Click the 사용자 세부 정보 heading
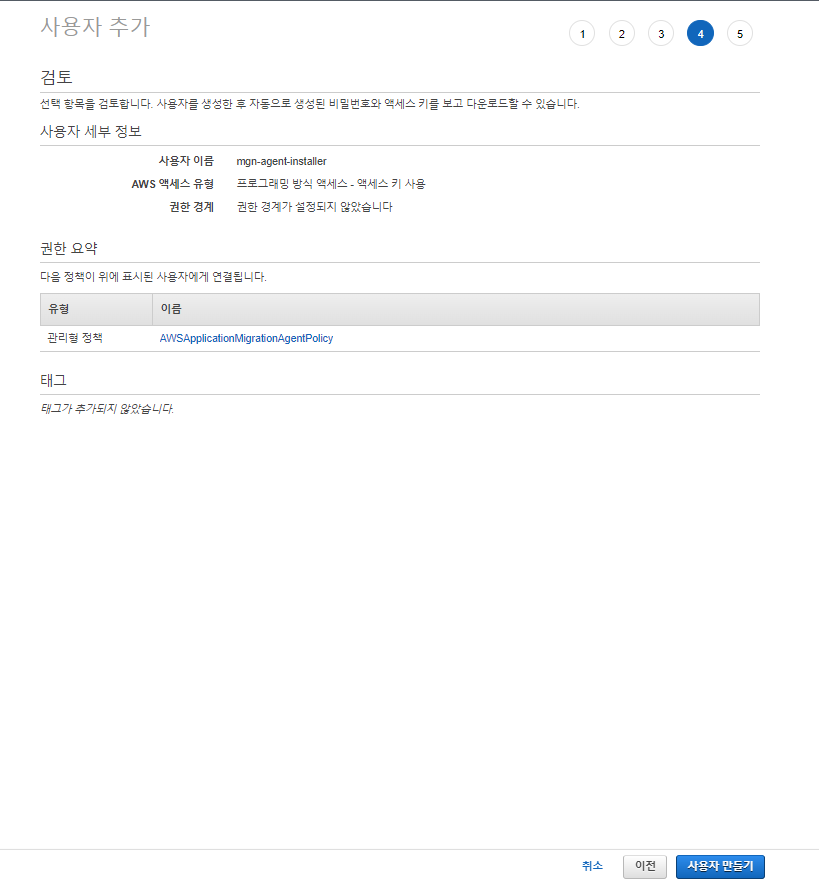The height and width of the screenshot is (884, 819). (91, 131)
